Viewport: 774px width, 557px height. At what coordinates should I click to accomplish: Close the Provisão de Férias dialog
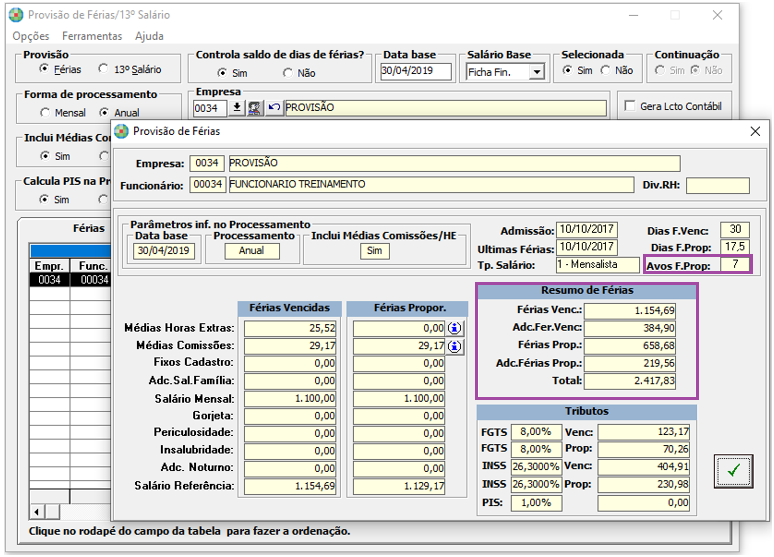point(755,131)
